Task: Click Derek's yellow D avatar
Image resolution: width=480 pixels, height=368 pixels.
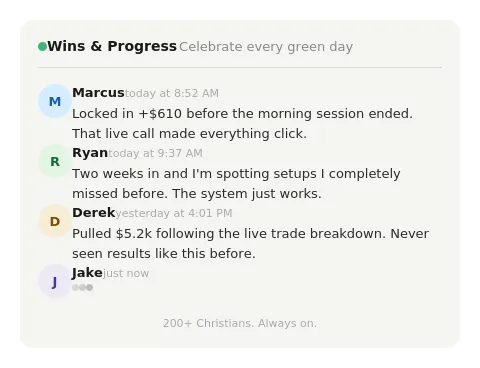Action: (55, 221)
